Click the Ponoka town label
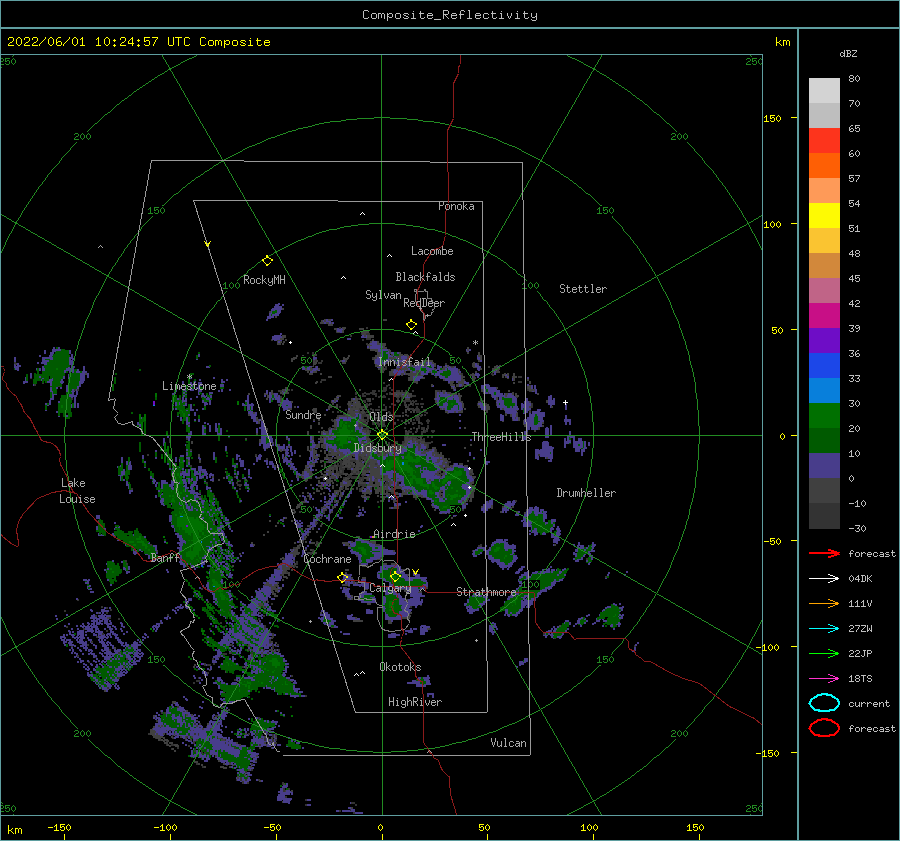Image resolution: width=900 pixels, height=841 pixels. point(456,206)
